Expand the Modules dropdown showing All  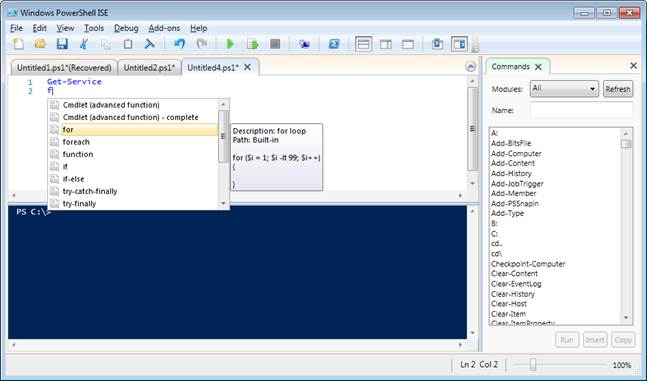click(564, 89)
